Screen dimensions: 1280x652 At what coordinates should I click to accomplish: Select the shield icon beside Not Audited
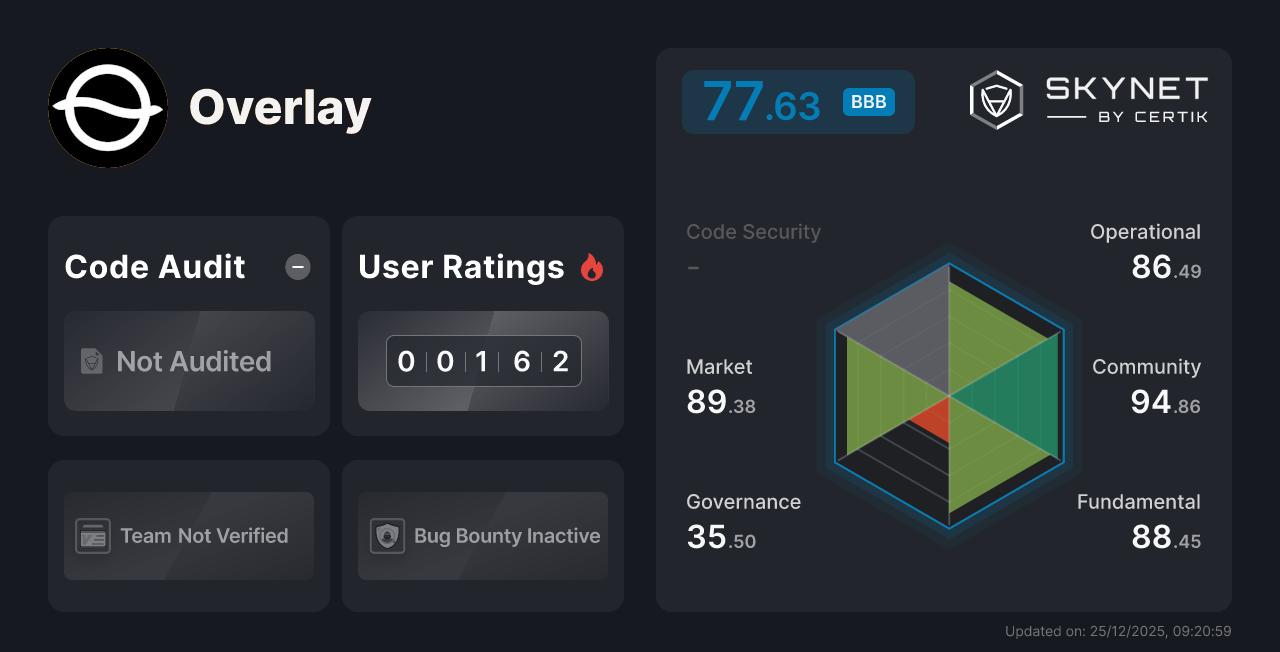tap(90, 362)
